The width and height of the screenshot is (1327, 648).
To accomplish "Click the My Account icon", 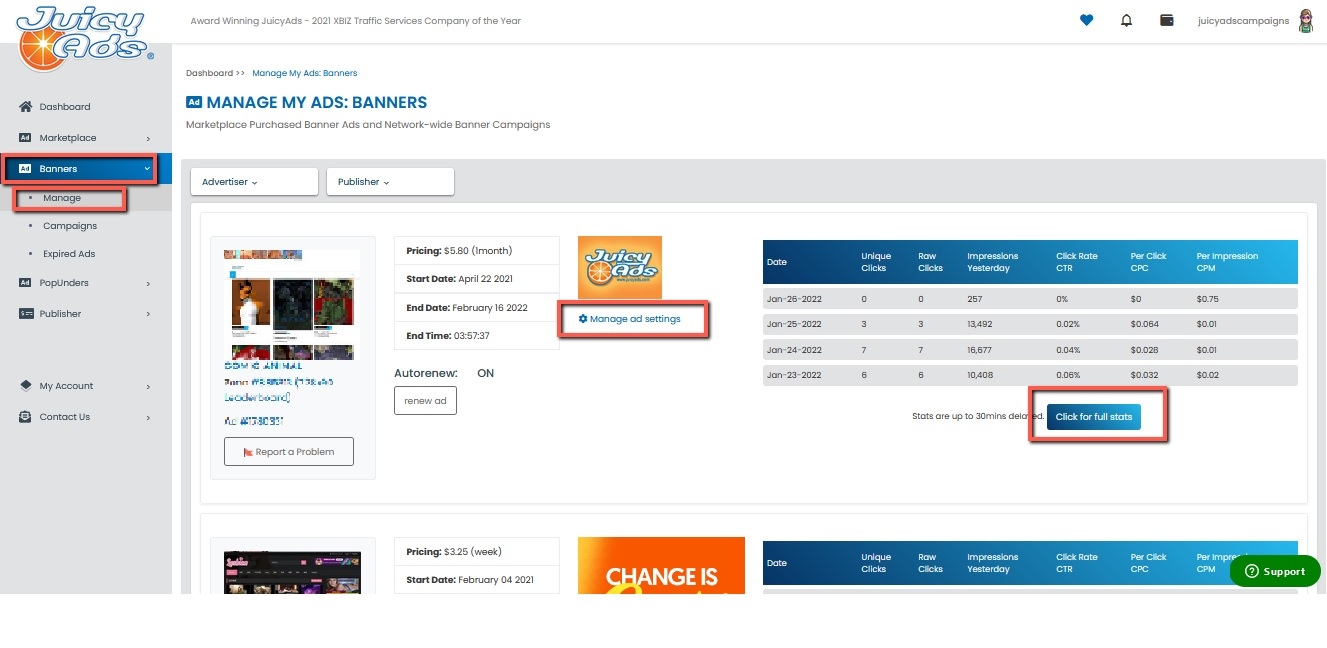I will 26,385.
